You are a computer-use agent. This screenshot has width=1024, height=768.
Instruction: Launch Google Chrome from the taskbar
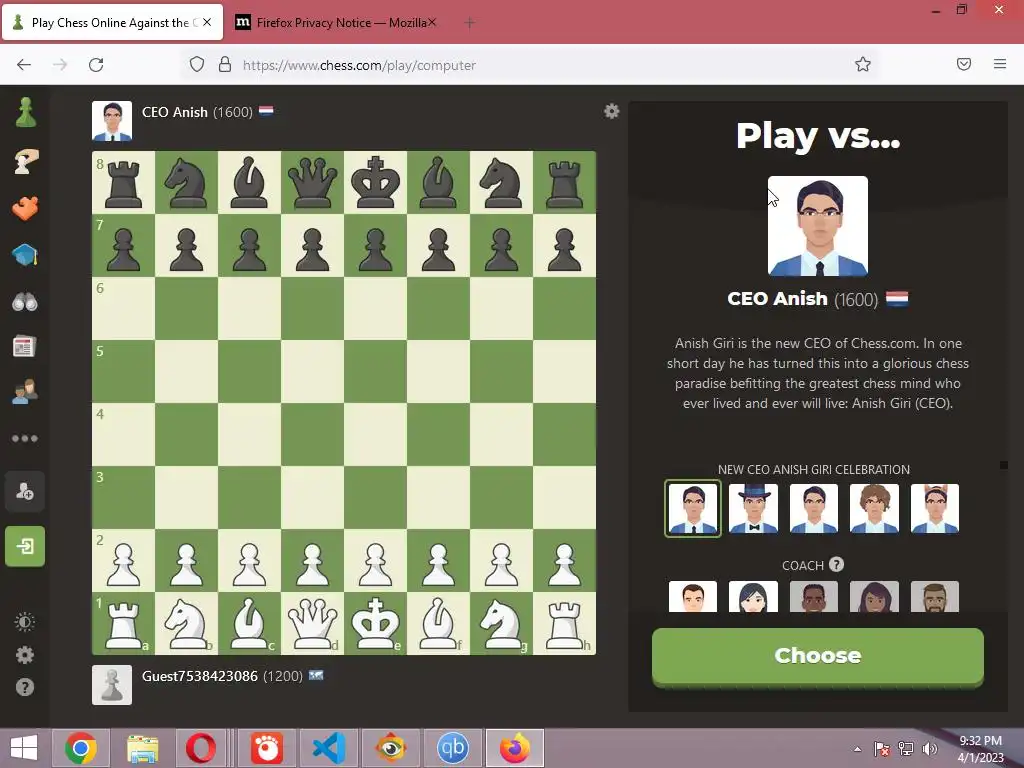tap(81, 748)
